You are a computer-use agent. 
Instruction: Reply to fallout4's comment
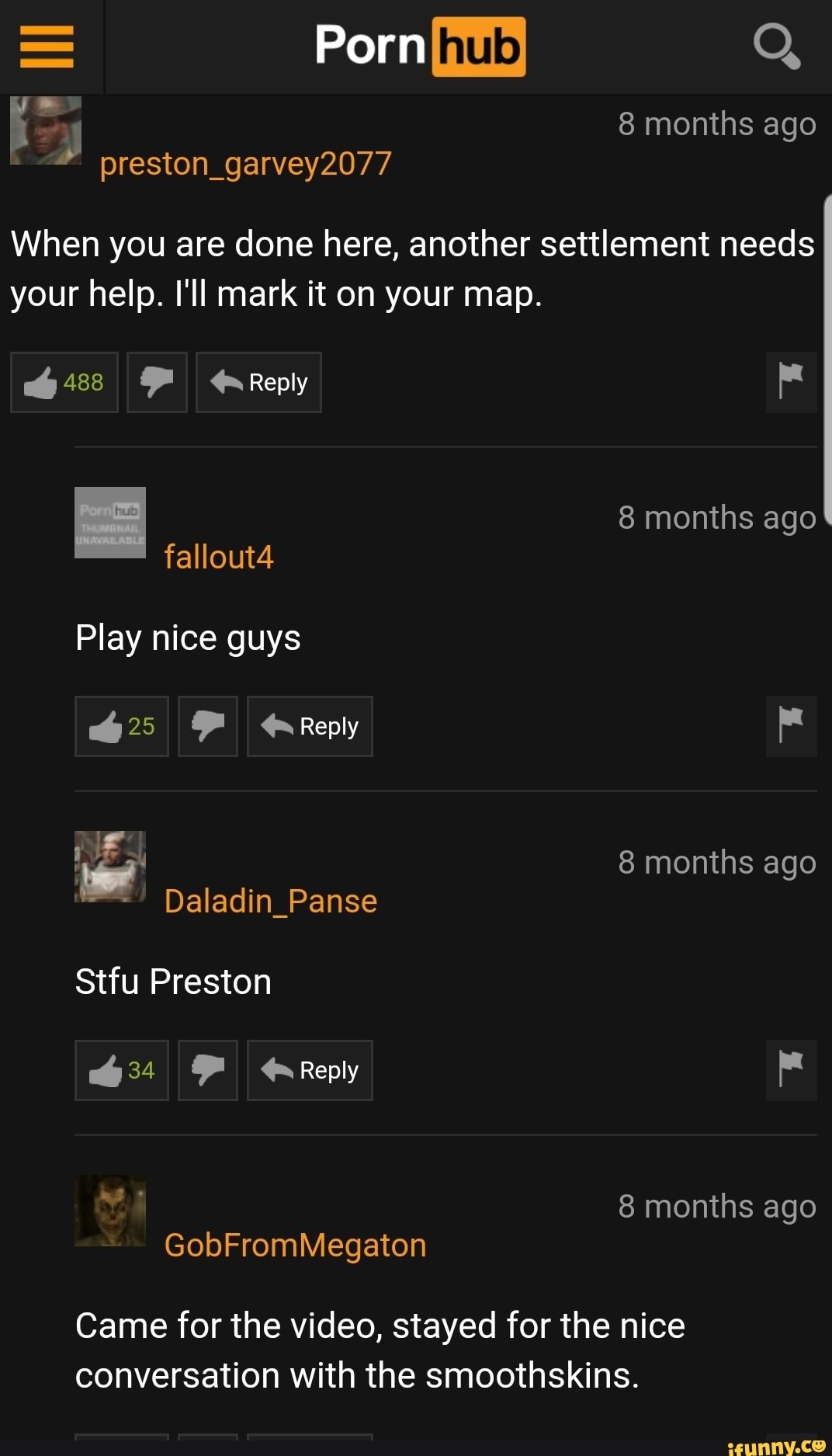tap(310, 726)
